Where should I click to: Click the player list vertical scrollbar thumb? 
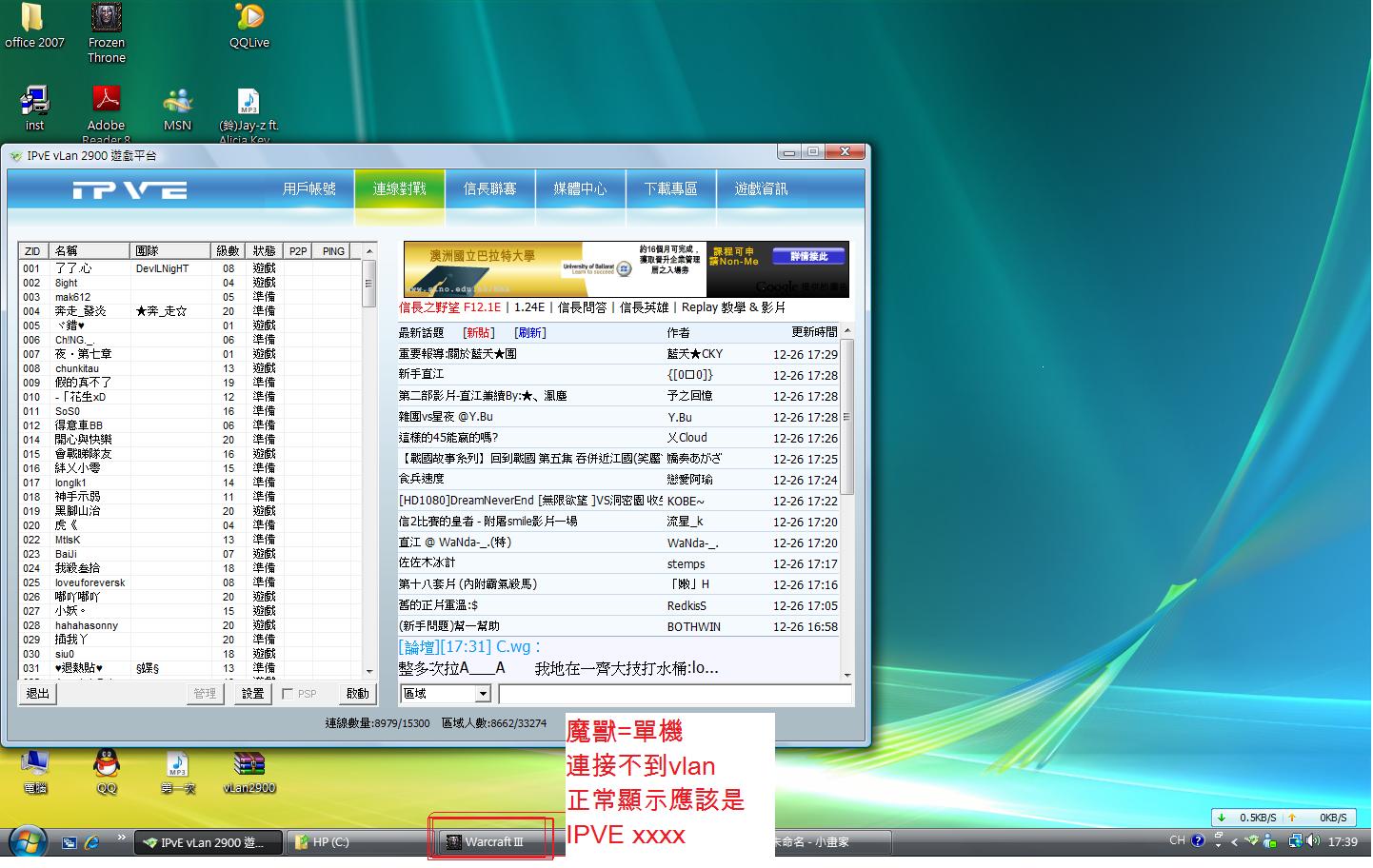point(369,283)
